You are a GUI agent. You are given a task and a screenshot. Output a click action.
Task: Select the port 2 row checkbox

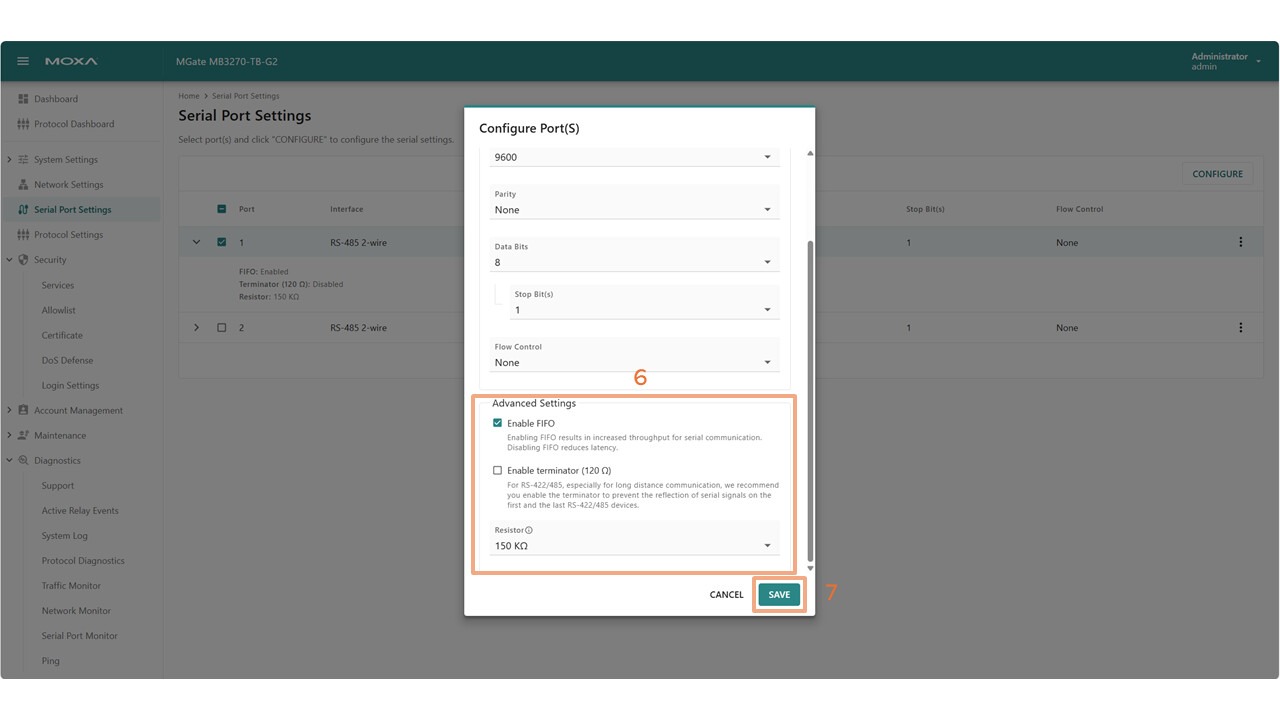pos(222,328)
